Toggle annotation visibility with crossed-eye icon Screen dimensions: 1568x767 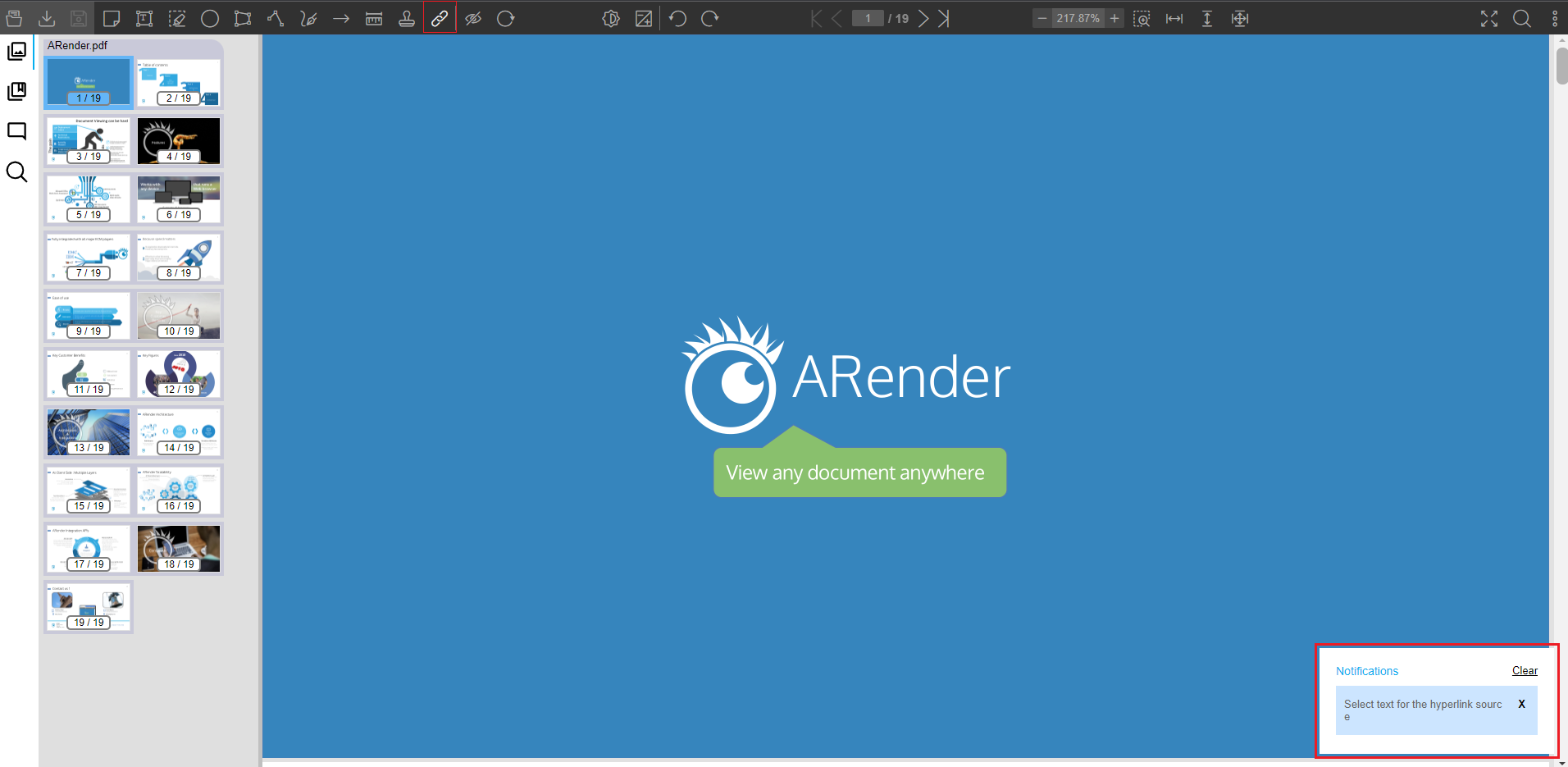pos(473,18)
